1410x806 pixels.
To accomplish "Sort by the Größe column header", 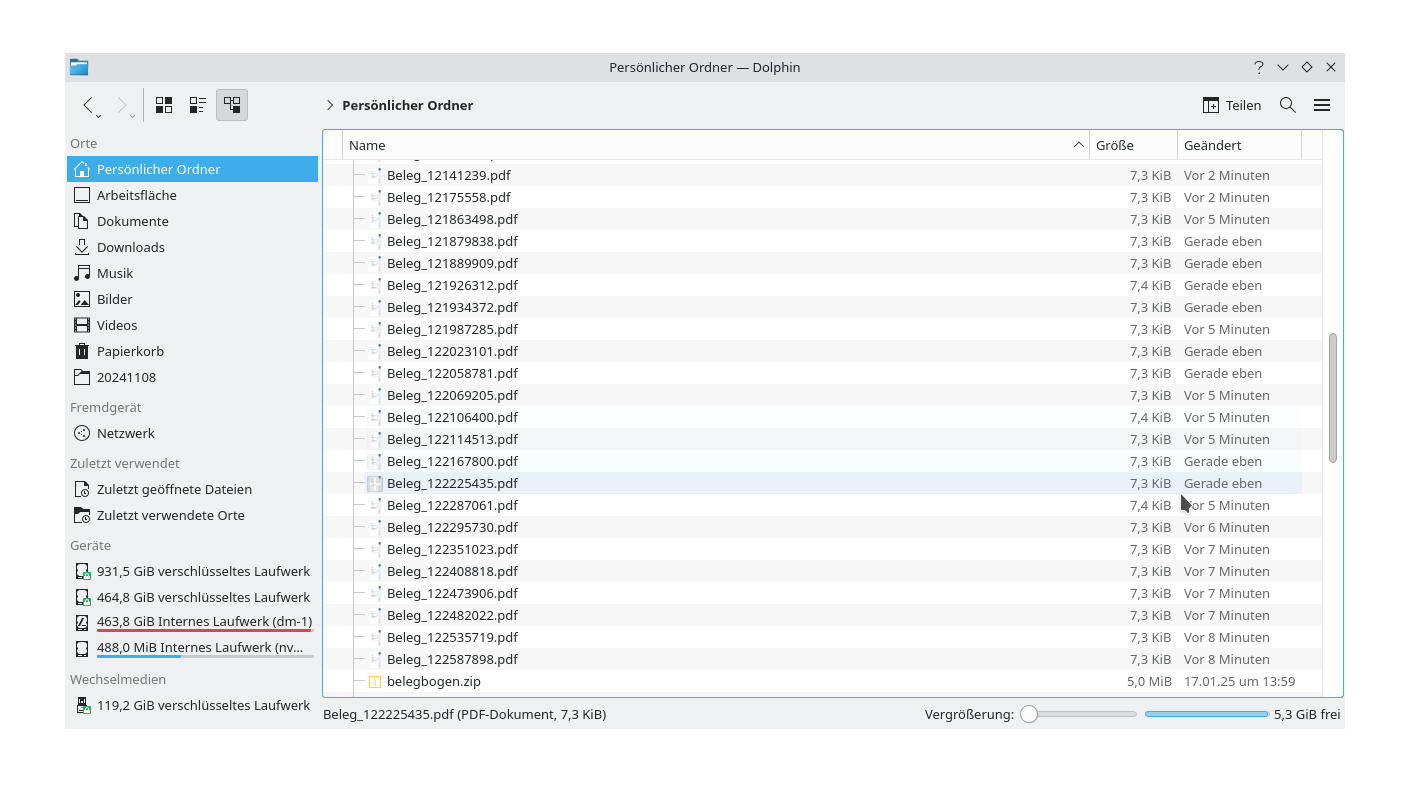I will 1132,145.
